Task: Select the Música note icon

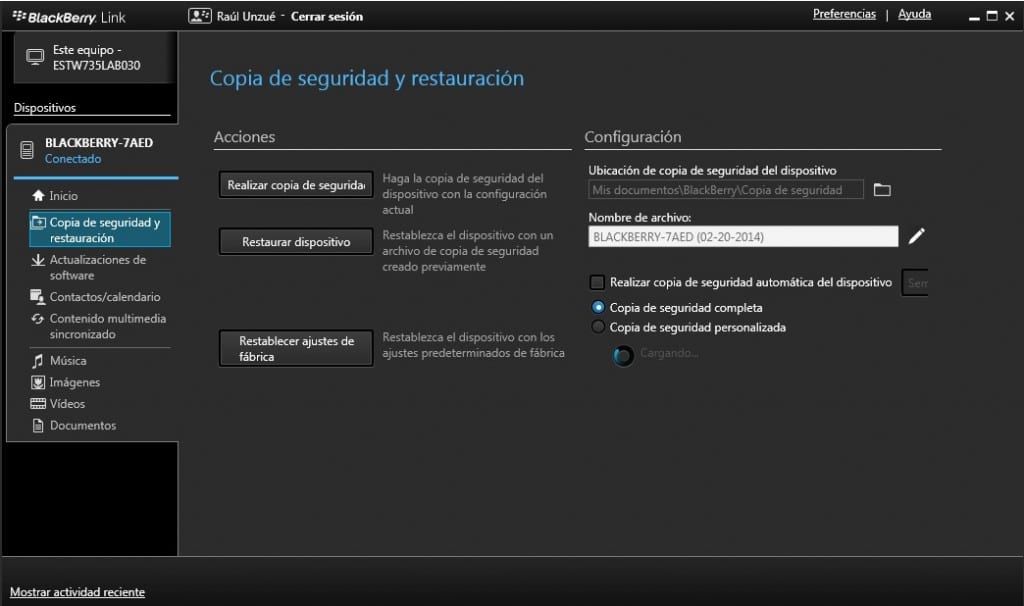Action: tap(38, 361)
